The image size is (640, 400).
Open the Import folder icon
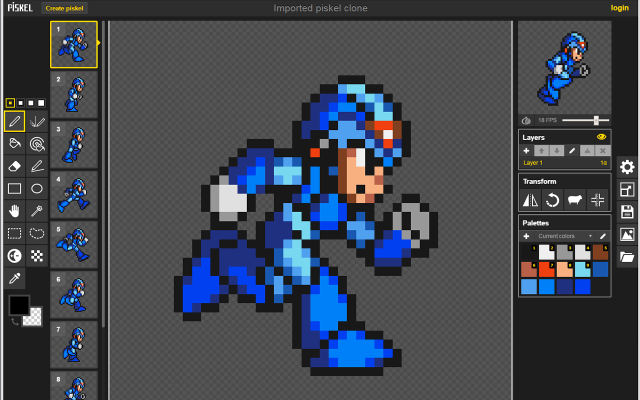click(627, 257)
